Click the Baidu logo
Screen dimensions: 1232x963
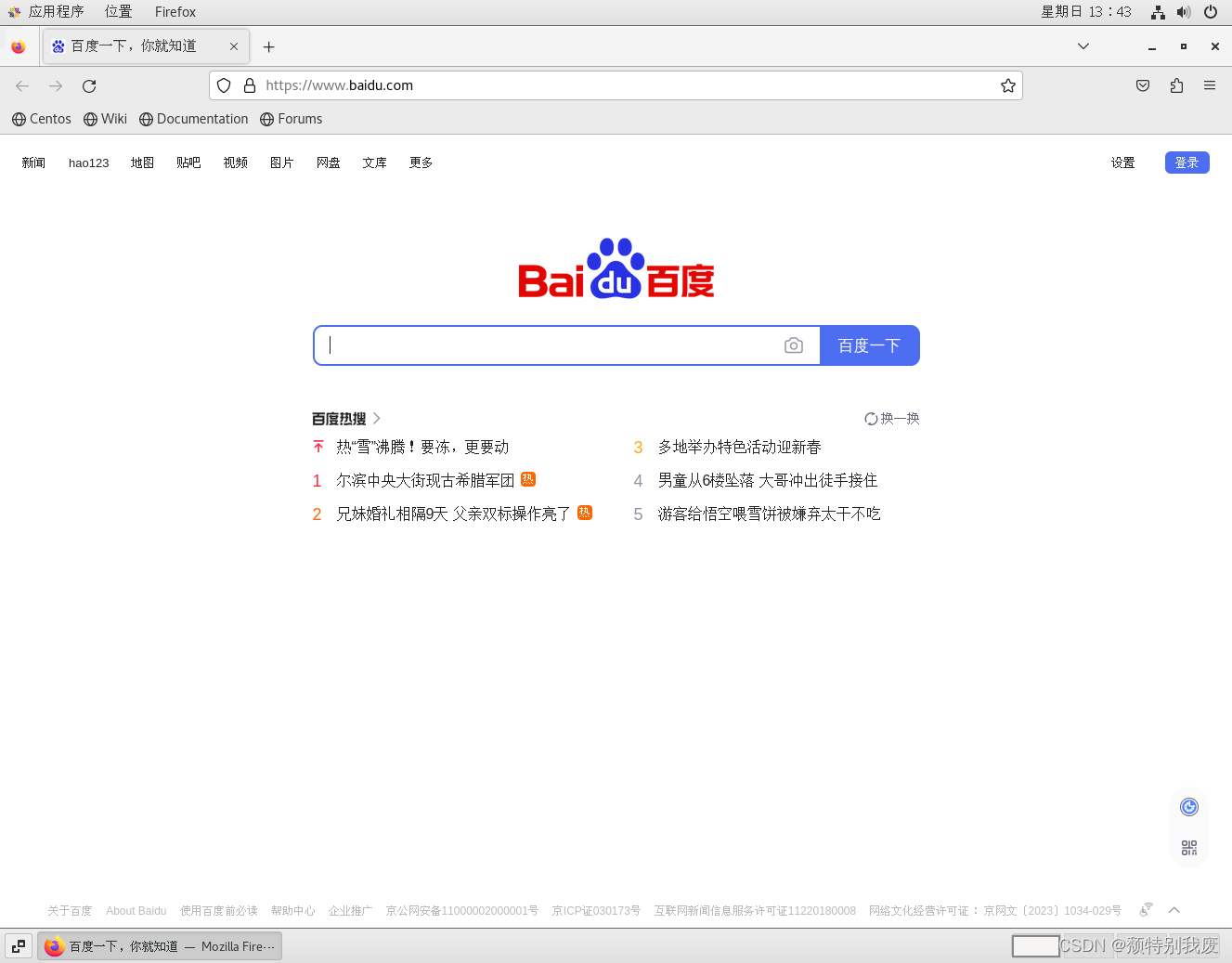click(616, 268)
